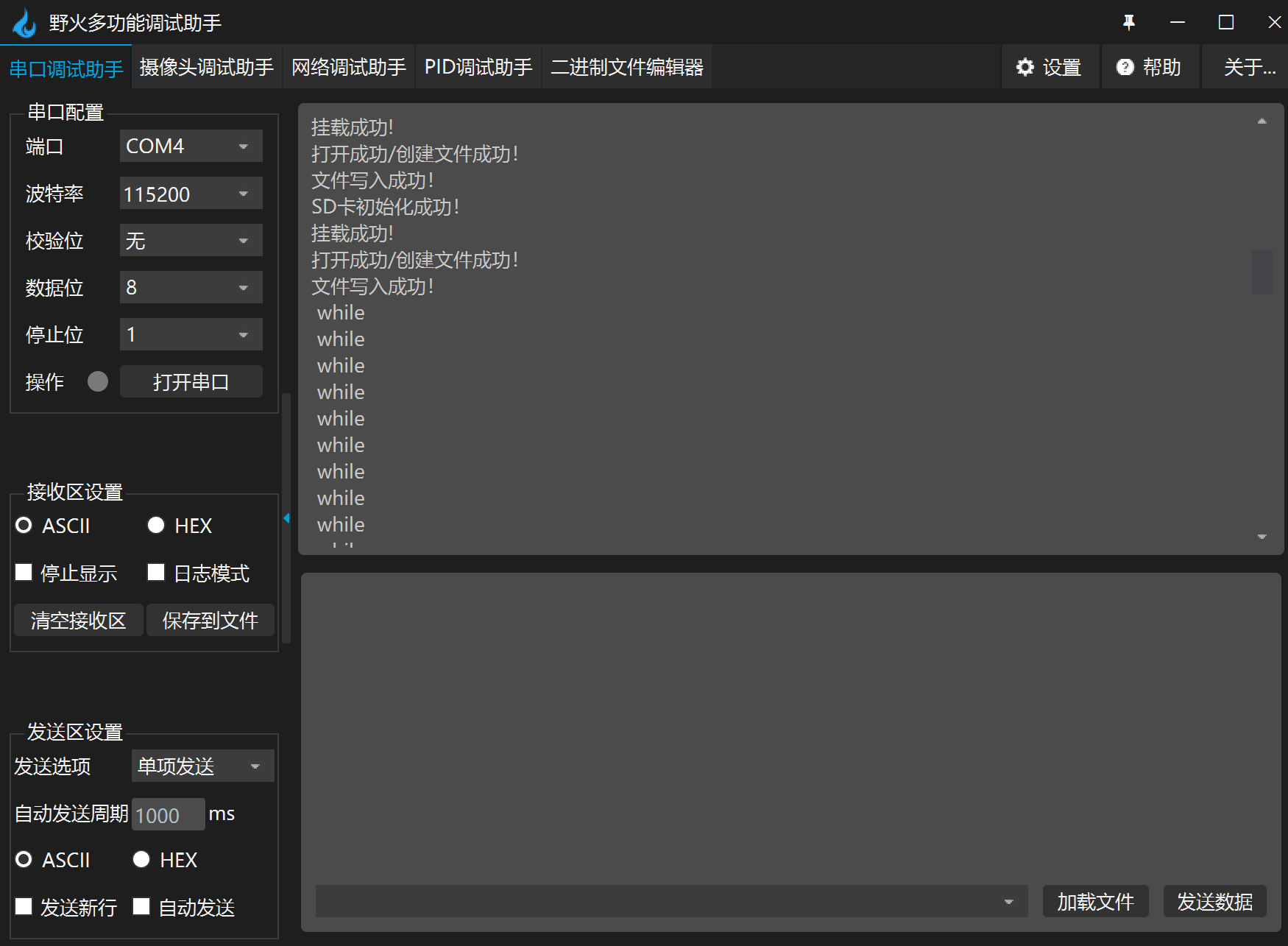Click the 保存到文件 button
This screenshot has width=1288, height=946.
coord(210,620)
